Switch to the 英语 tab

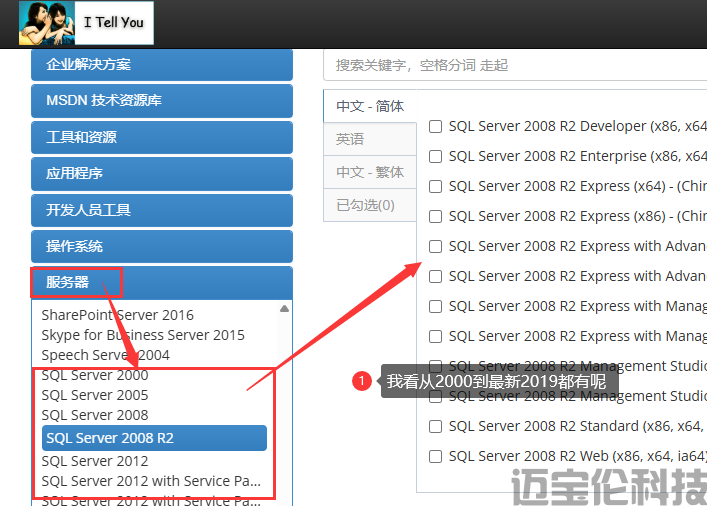(370, 139)
